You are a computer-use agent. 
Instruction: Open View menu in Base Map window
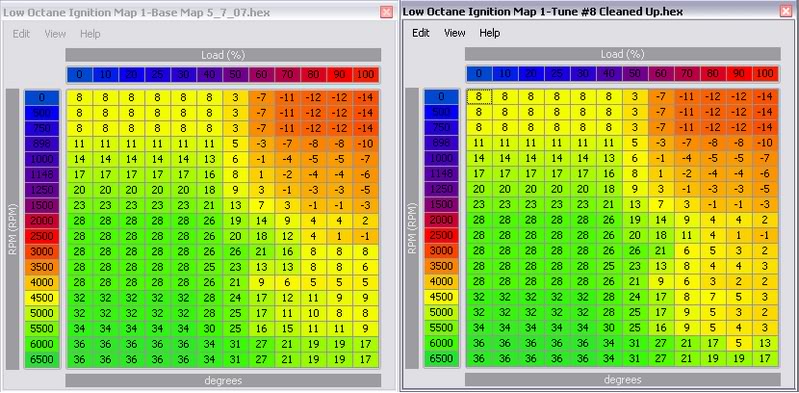pos(55,34)
